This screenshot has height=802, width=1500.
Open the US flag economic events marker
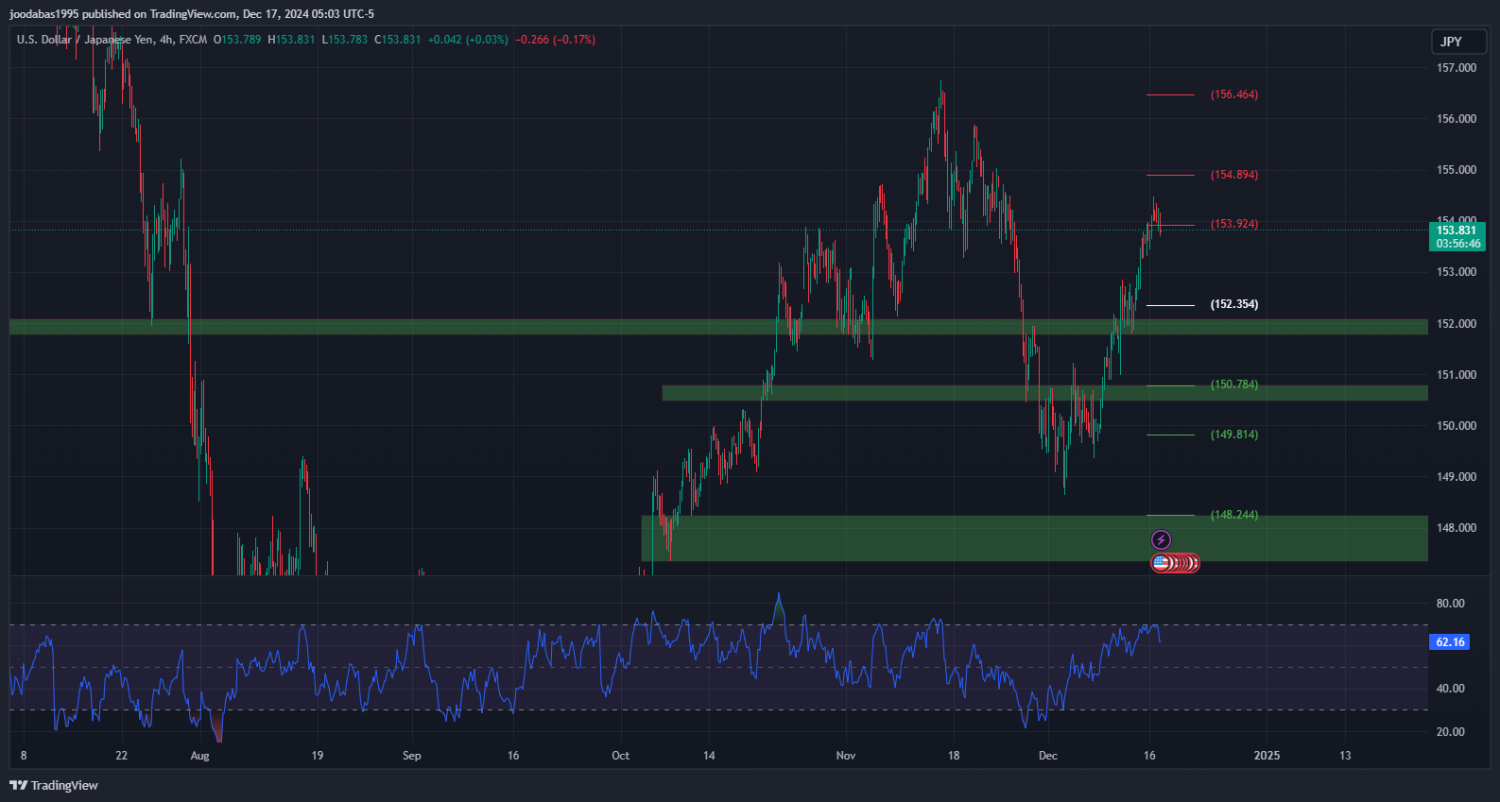[x=1161, y=563]
